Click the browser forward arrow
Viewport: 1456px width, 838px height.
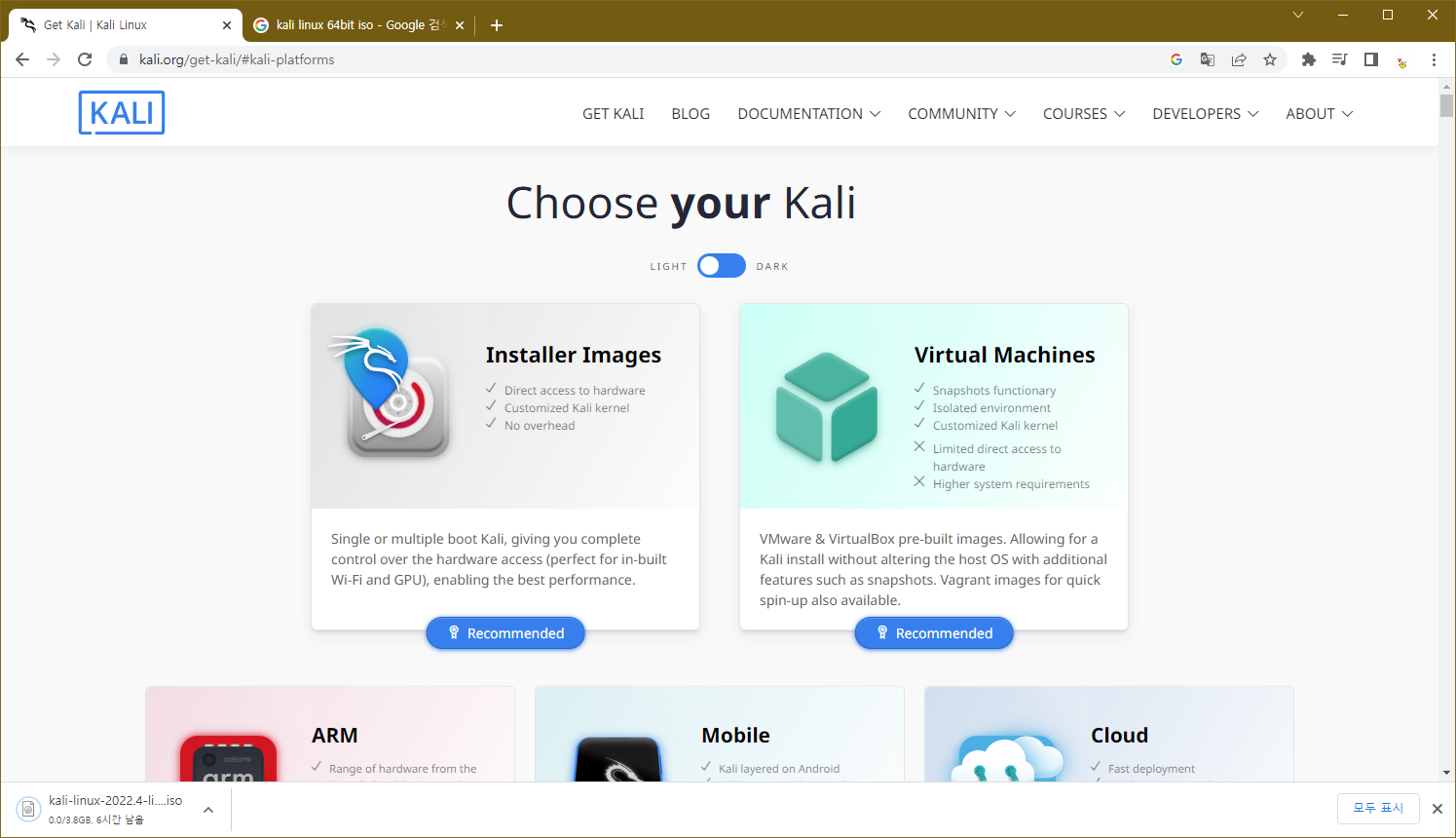pos(54,59)
